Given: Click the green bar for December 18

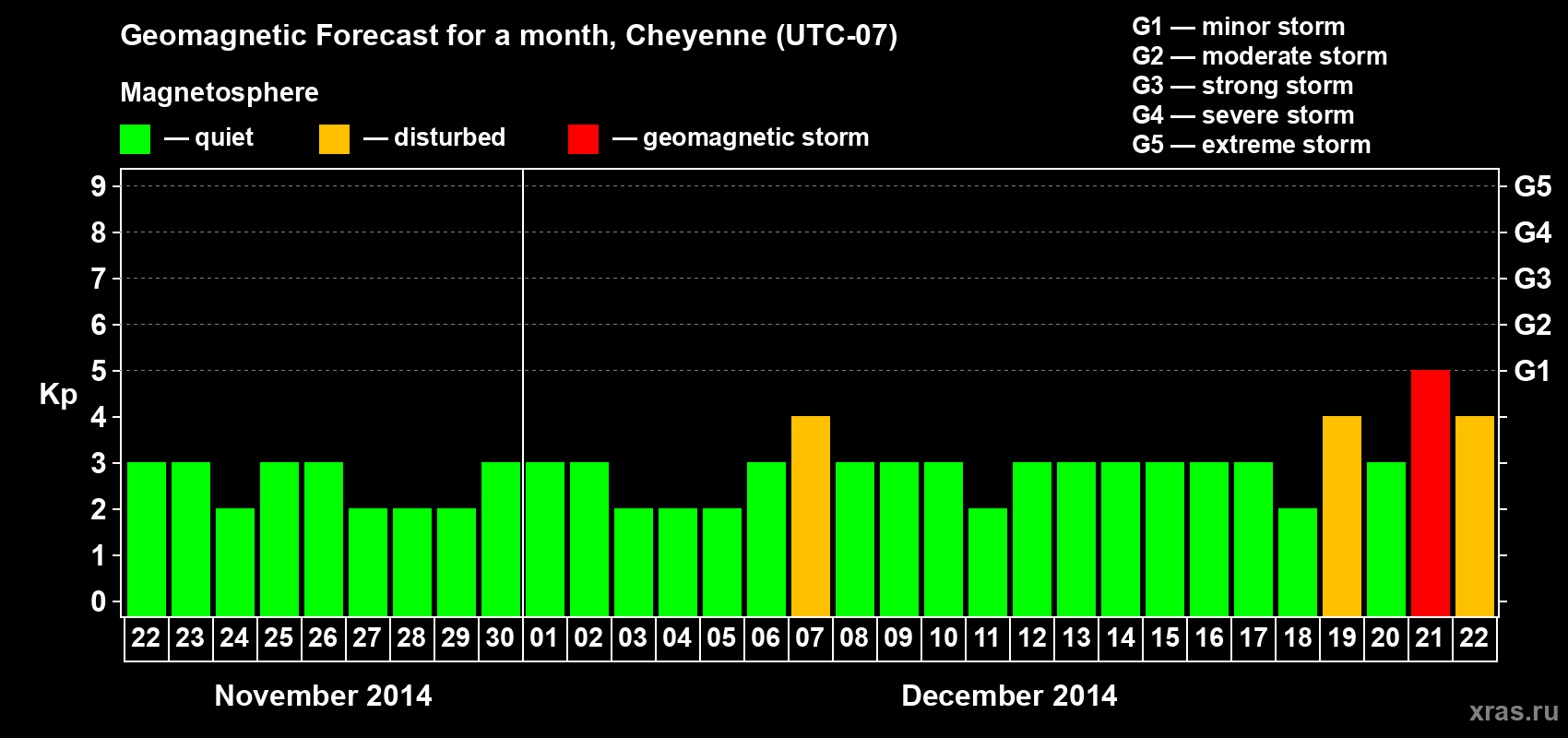Looking at the screenshot, I should point(1297,562).
